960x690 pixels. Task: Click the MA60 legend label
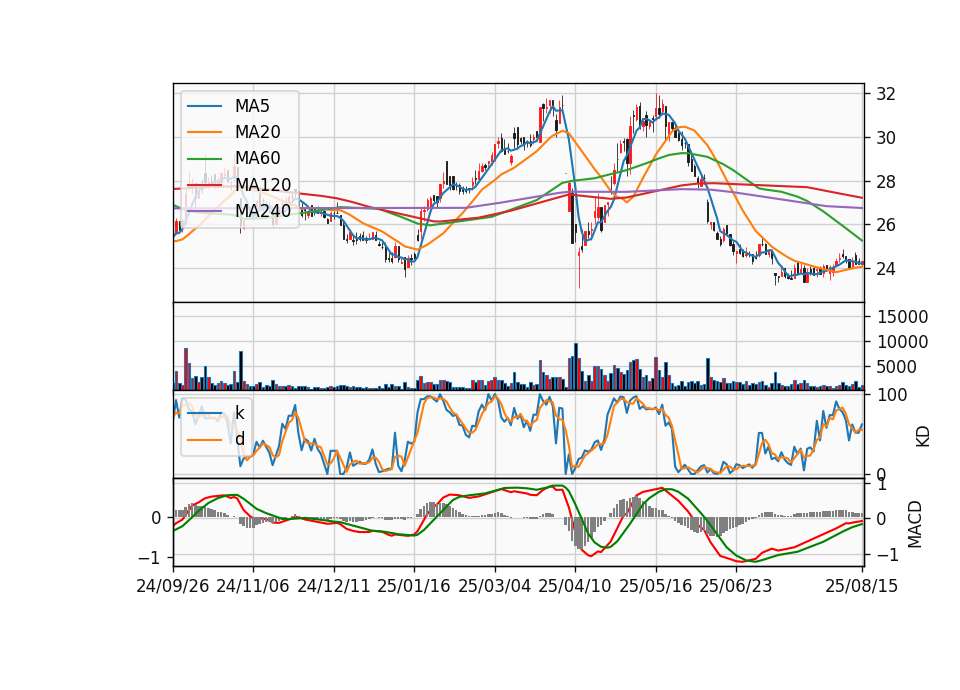tap(257, 158)
